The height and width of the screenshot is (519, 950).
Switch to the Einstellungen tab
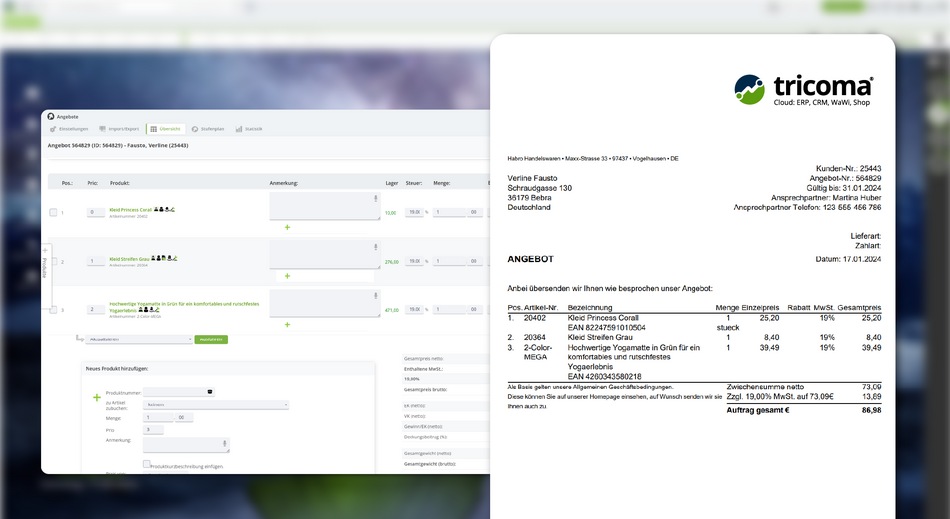[69, 129]
